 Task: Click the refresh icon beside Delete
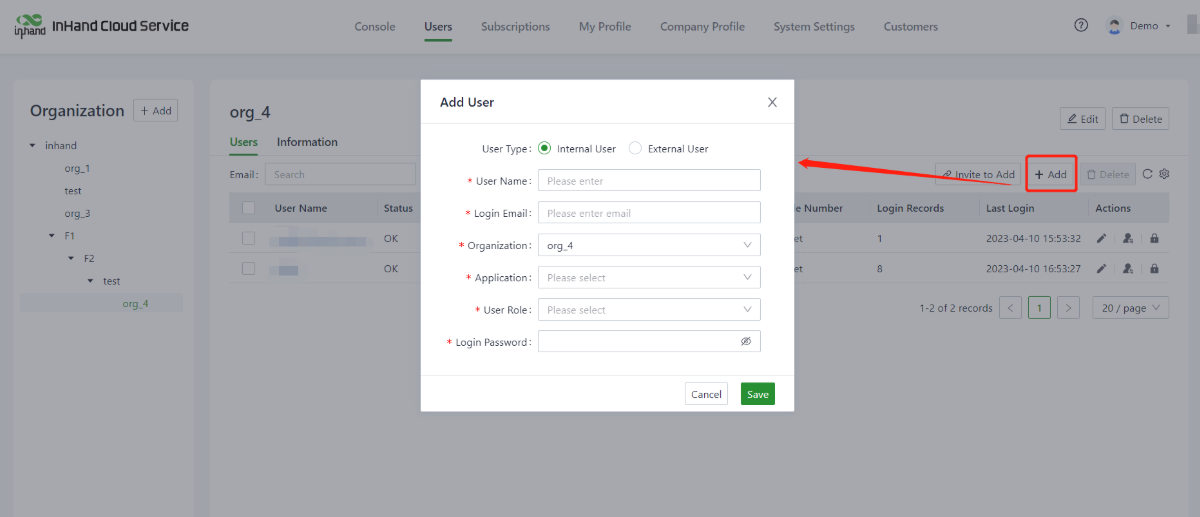pyautogui.click(x=1148, y=174)
